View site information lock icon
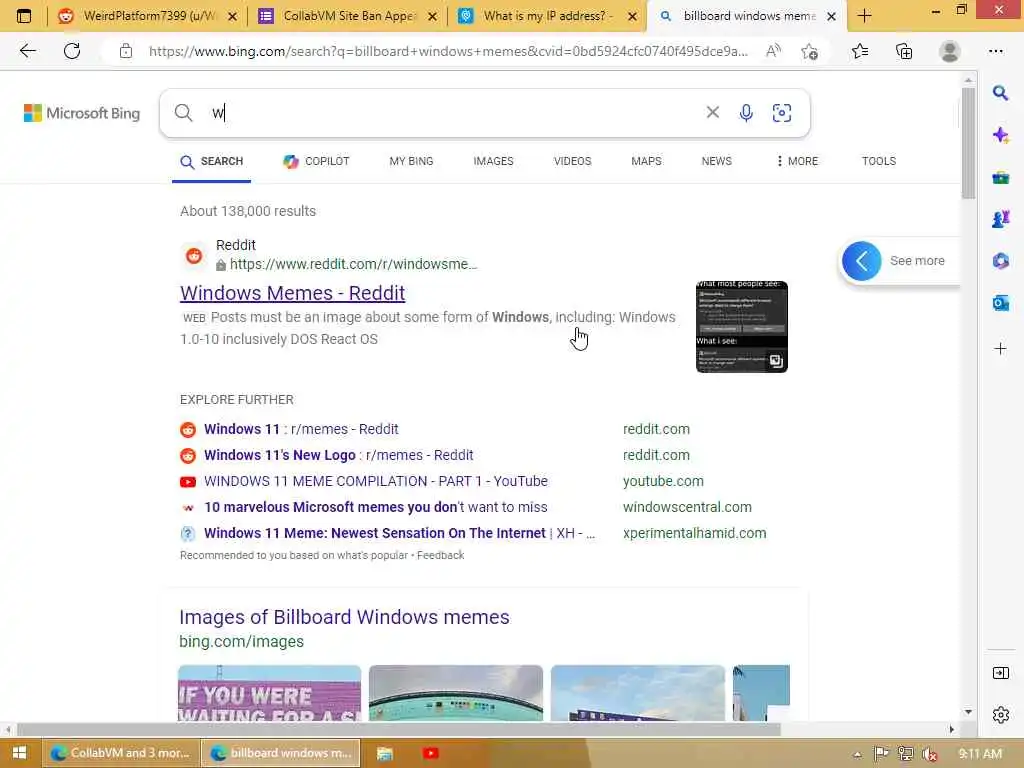This screenshot has width=1024, height=768. tap(126, 51)
